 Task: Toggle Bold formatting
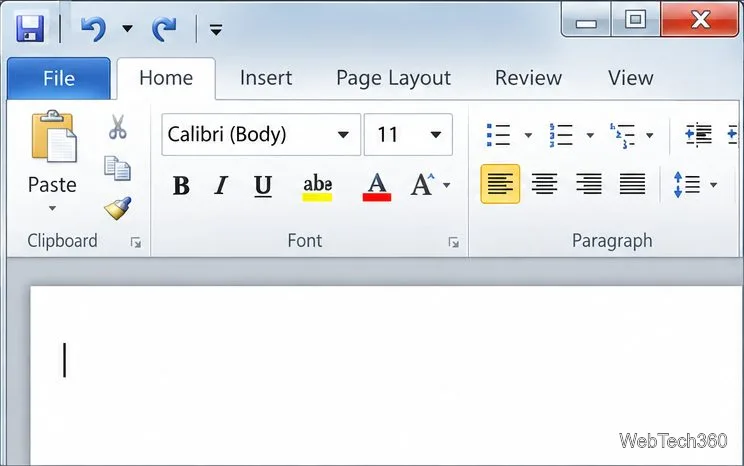tap(181, 185)
